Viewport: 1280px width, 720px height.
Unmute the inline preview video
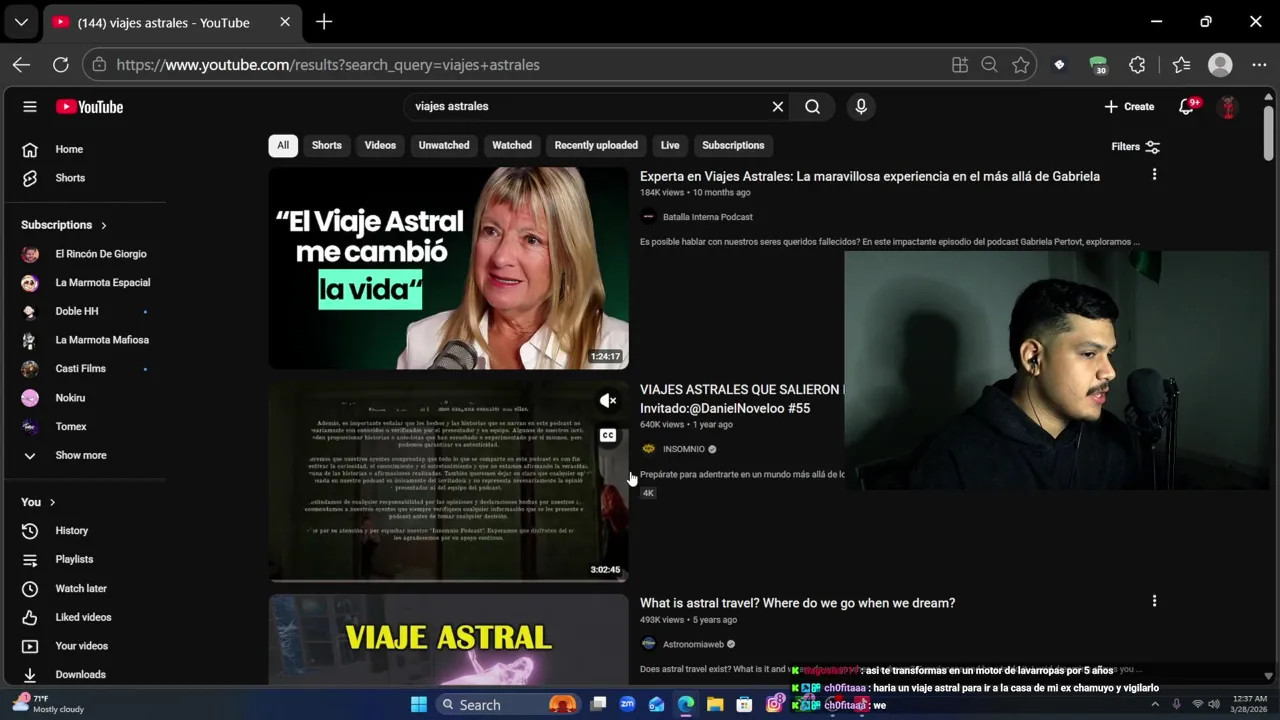pyautogui.click(x=607, y=401)
